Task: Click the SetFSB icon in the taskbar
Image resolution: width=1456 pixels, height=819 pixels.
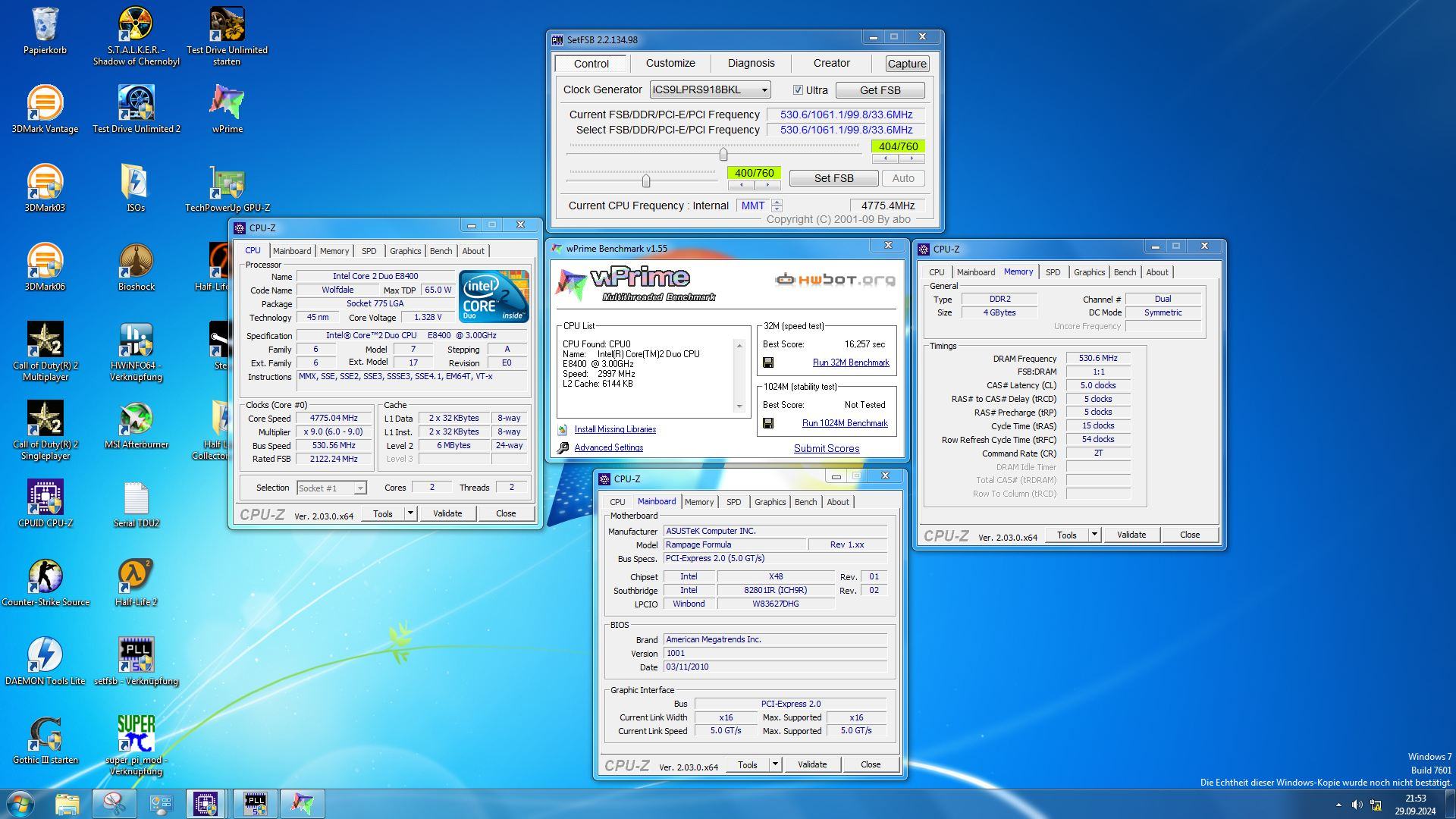Action: [256, 804]
